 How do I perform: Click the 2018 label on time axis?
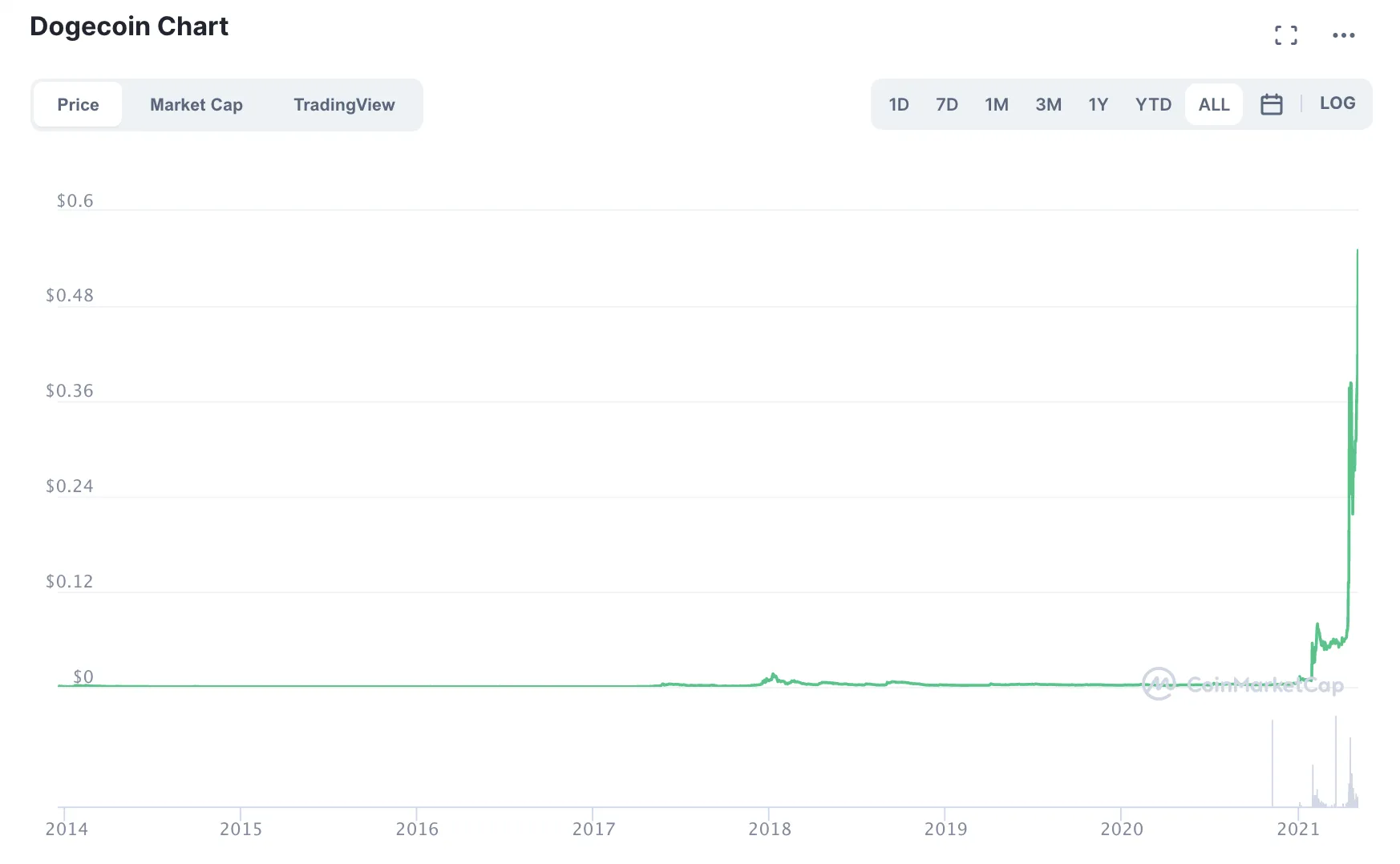click(769, 829)
